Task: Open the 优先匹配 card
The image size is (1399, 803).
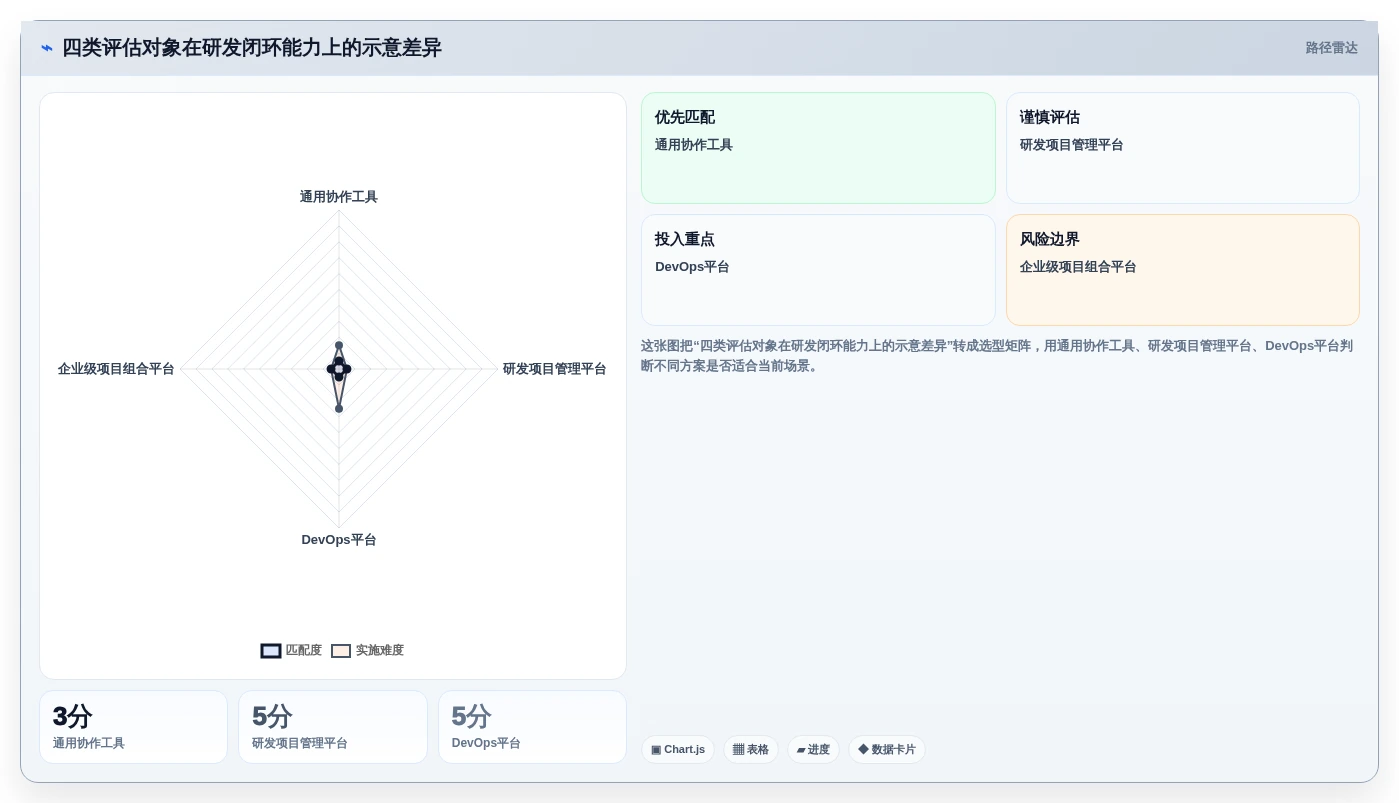Action: coord(818,148)
